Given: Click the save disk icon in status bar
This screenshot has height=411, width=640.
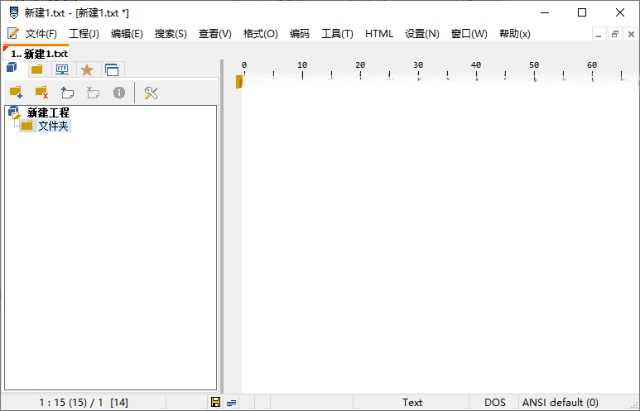Looking at the screenshot, I should [x=216, y=402].
